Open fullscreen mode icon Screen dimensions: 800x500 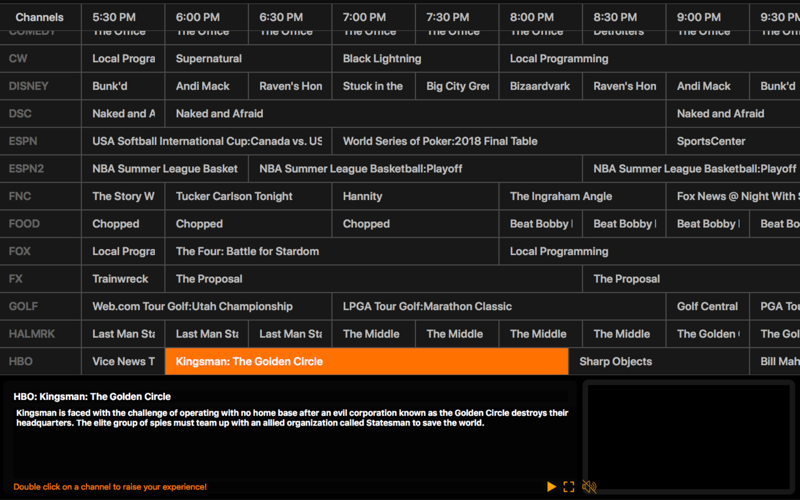tap(569, 486)
